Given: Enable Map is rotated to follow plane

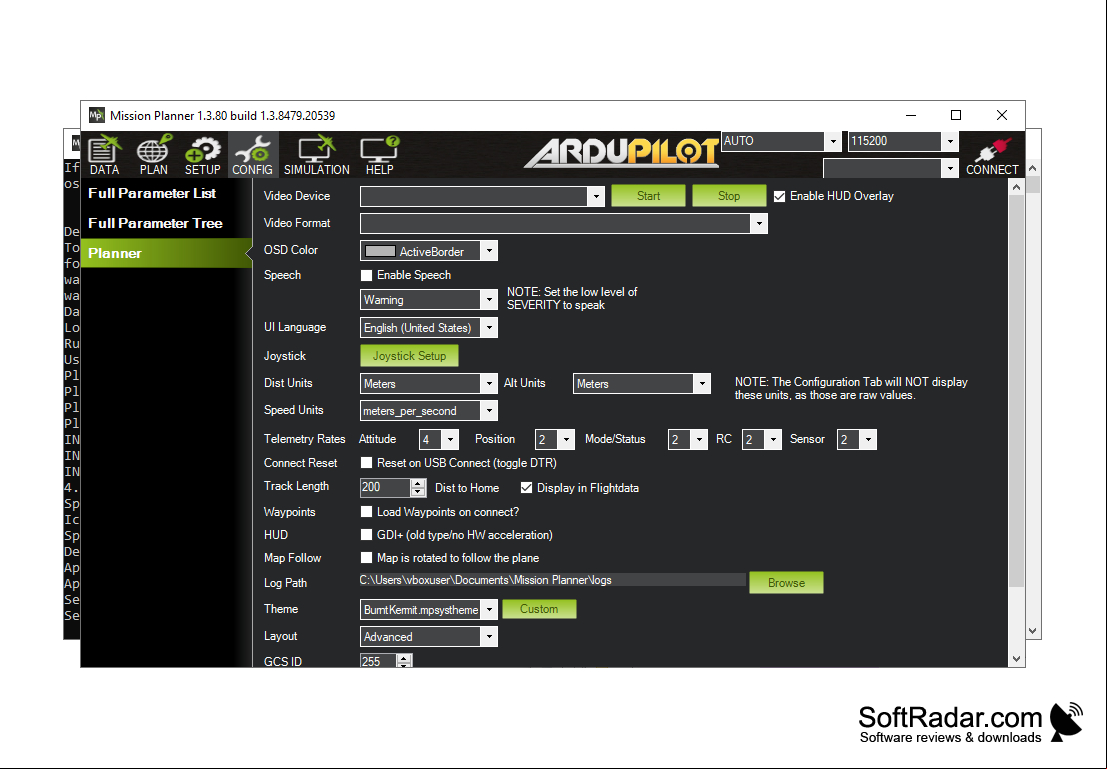Looking at the screenshot, I should coord(366,558).
